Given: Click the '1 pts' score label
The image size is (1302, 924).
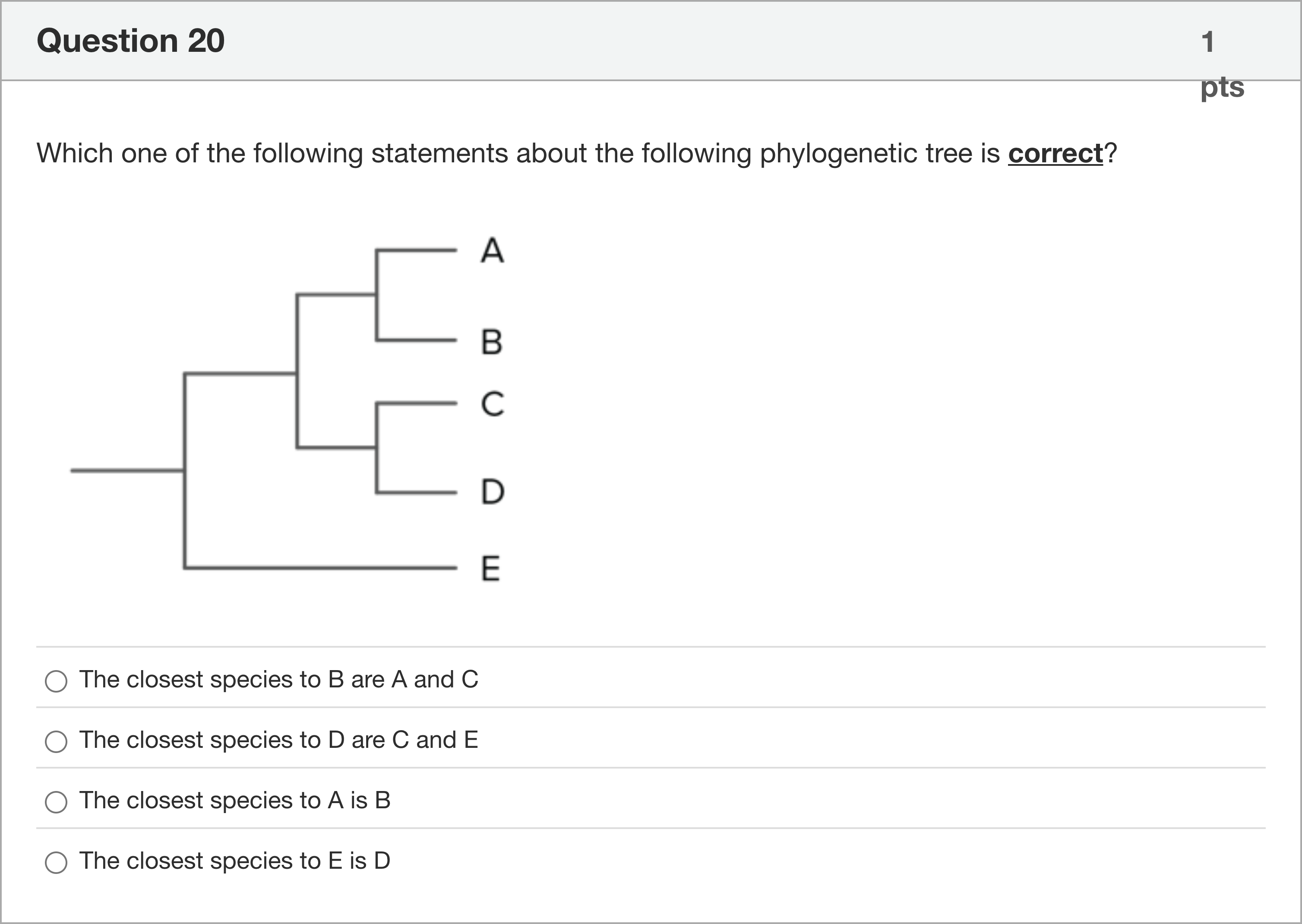Looking at the screenshot, I should click(1222, 64).
